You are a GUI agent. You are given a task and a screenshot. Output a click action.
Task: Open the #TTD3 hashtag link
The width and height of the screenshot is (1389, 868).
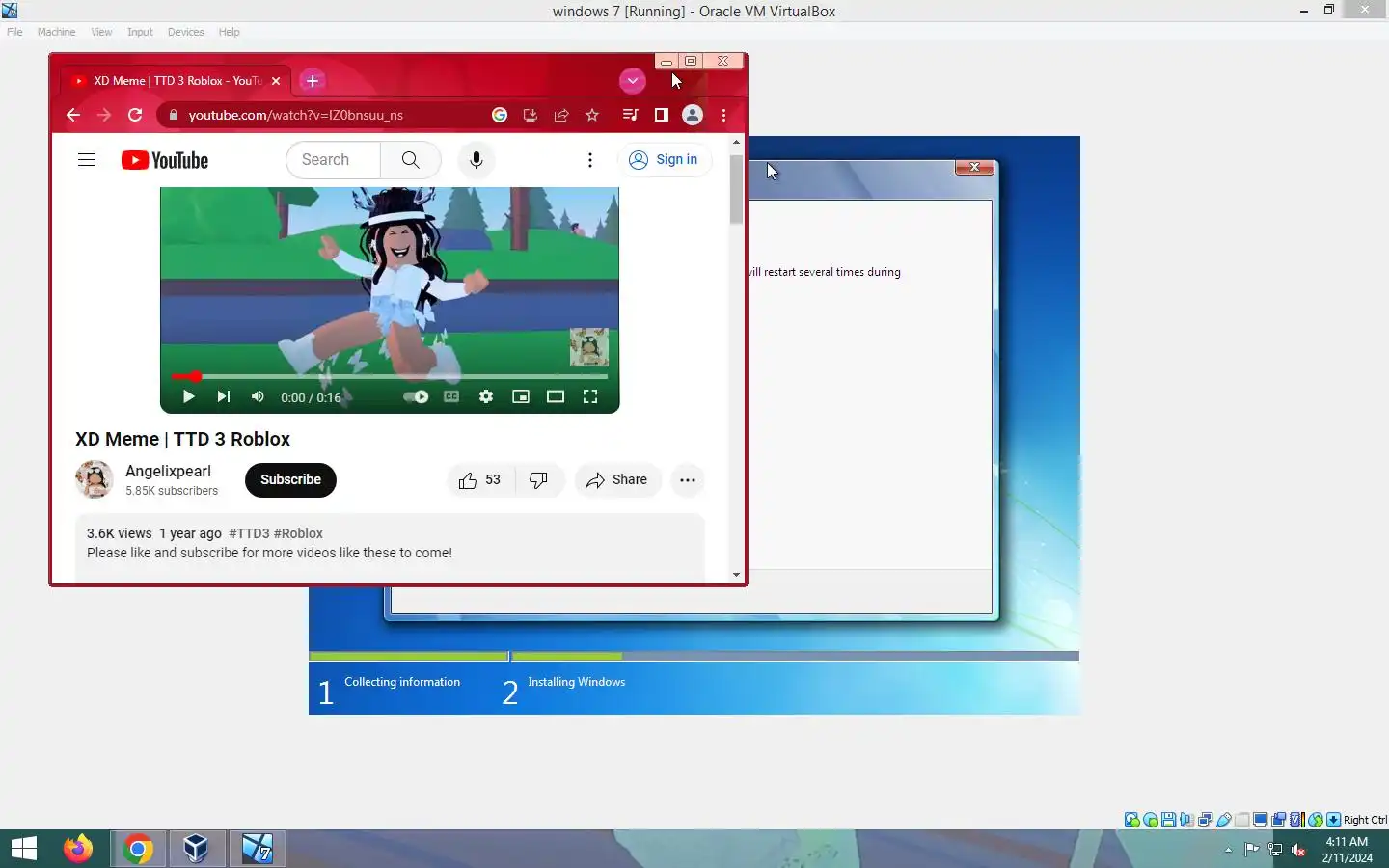point(249,533)
